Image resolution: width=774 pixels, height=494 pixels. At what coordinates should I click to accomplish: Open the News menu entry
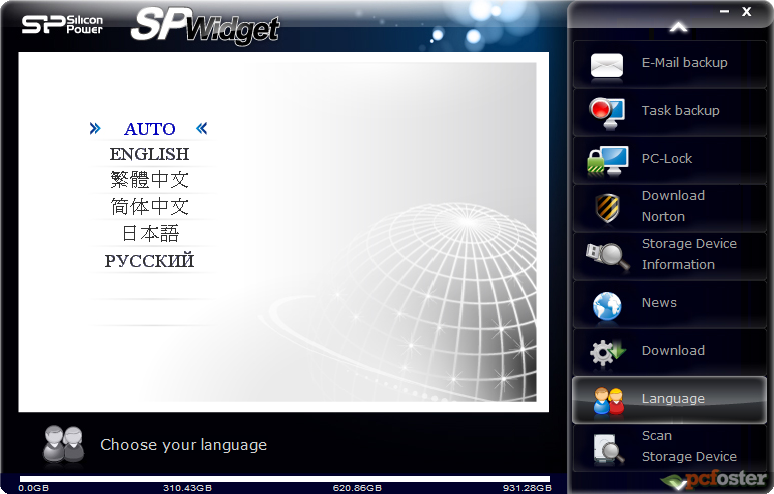click(x=669, y=304)
